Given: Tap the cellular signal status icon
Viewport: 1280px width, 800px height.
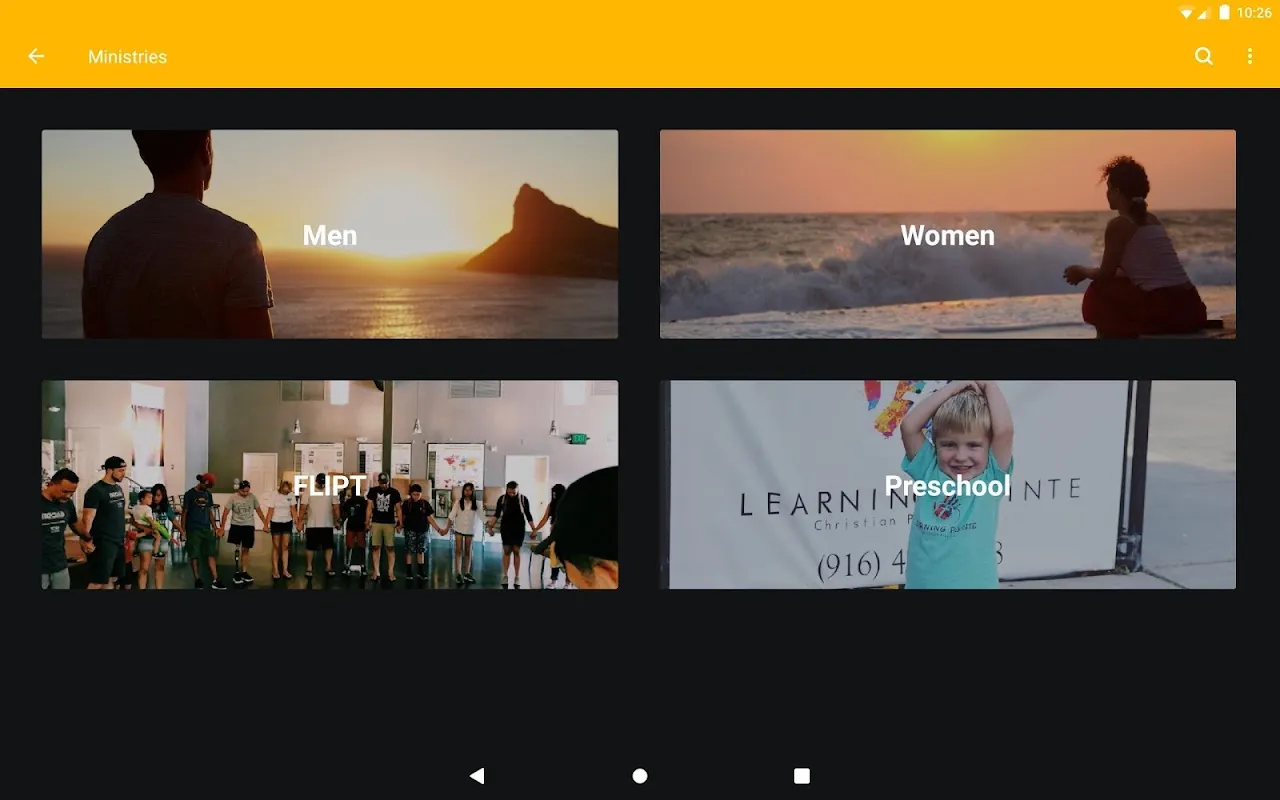Looking at the screenshot, I should pos(1205,13).
